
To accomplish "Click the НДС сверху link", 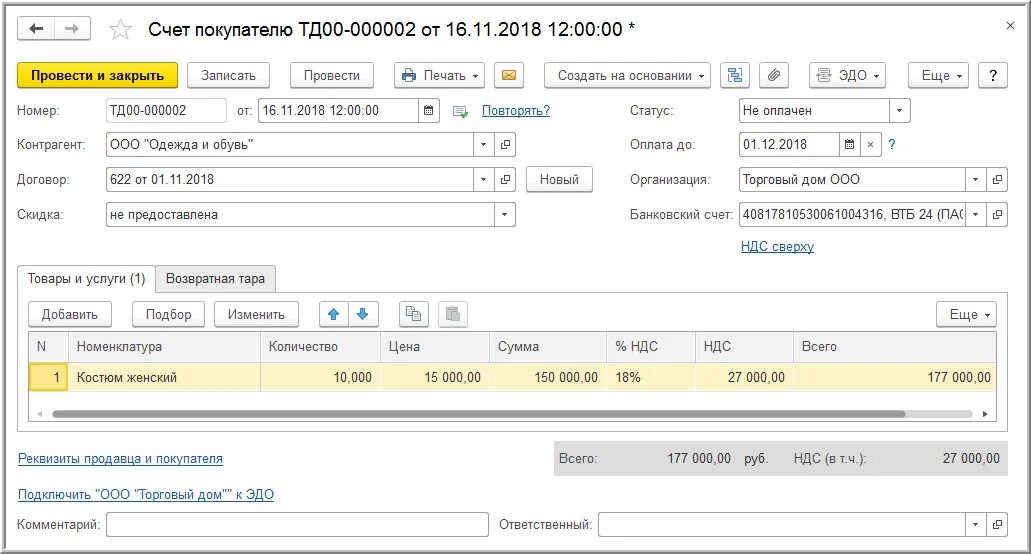I will [777, 246].
